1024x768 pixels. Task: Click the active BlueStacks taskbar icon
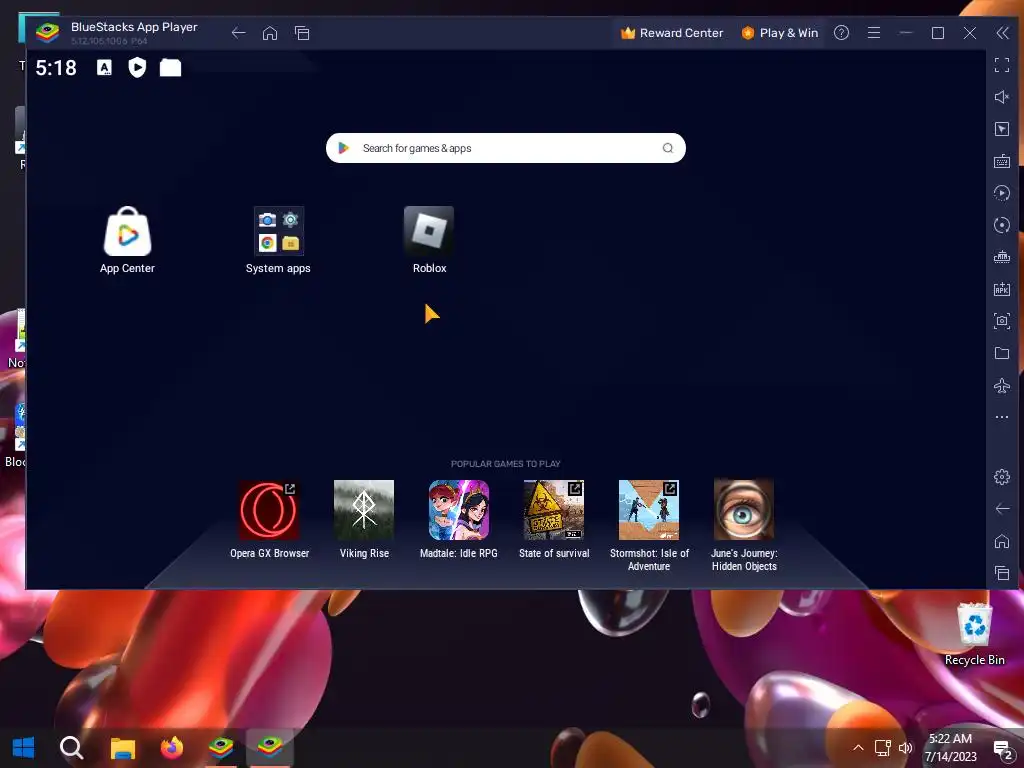[270, 748]
